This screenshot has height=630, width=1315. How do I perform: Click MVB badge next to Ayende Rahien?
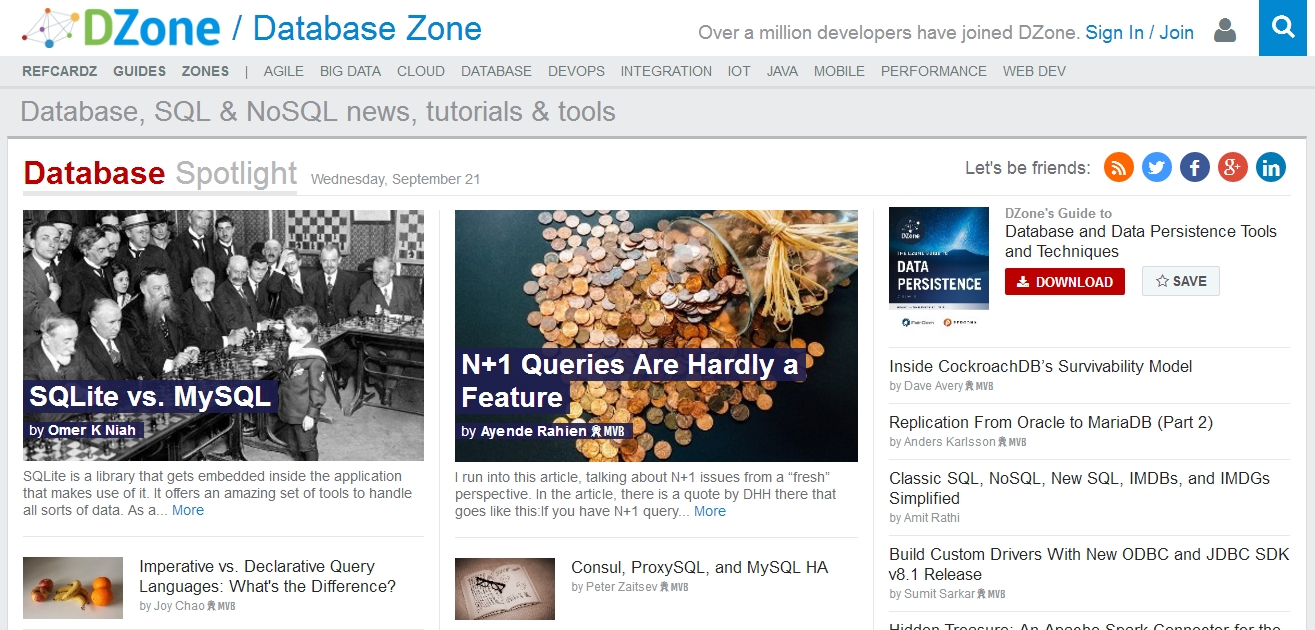[x=607, y=431]
